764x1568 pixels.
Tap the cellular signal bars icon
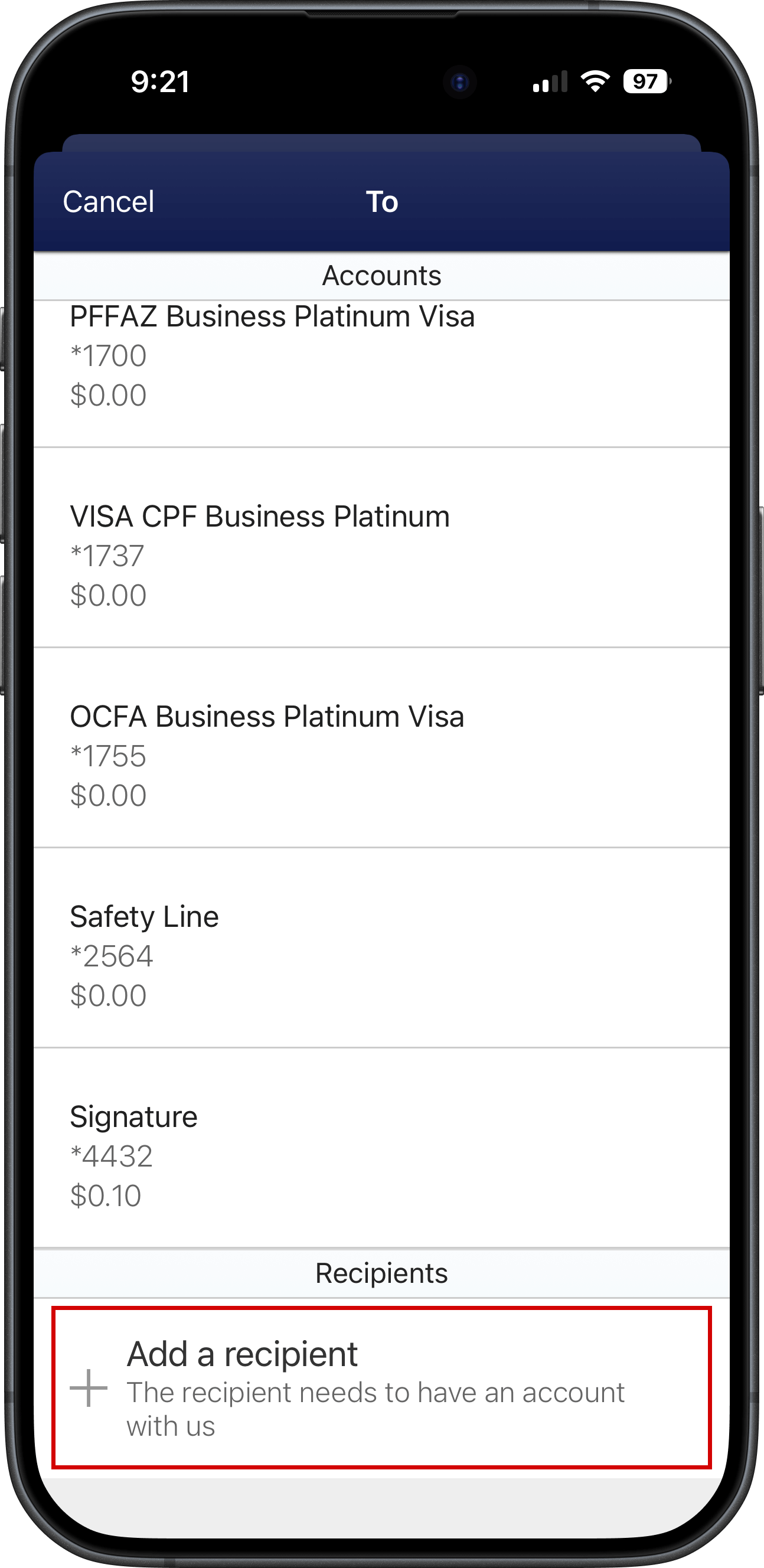point(550,81)
